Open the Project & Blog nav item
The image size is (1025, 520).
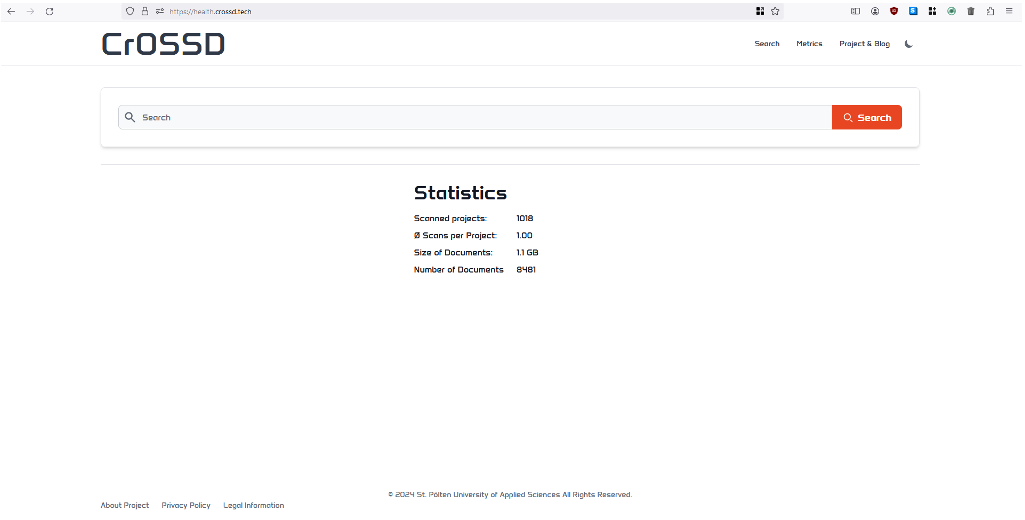point(864,44)
